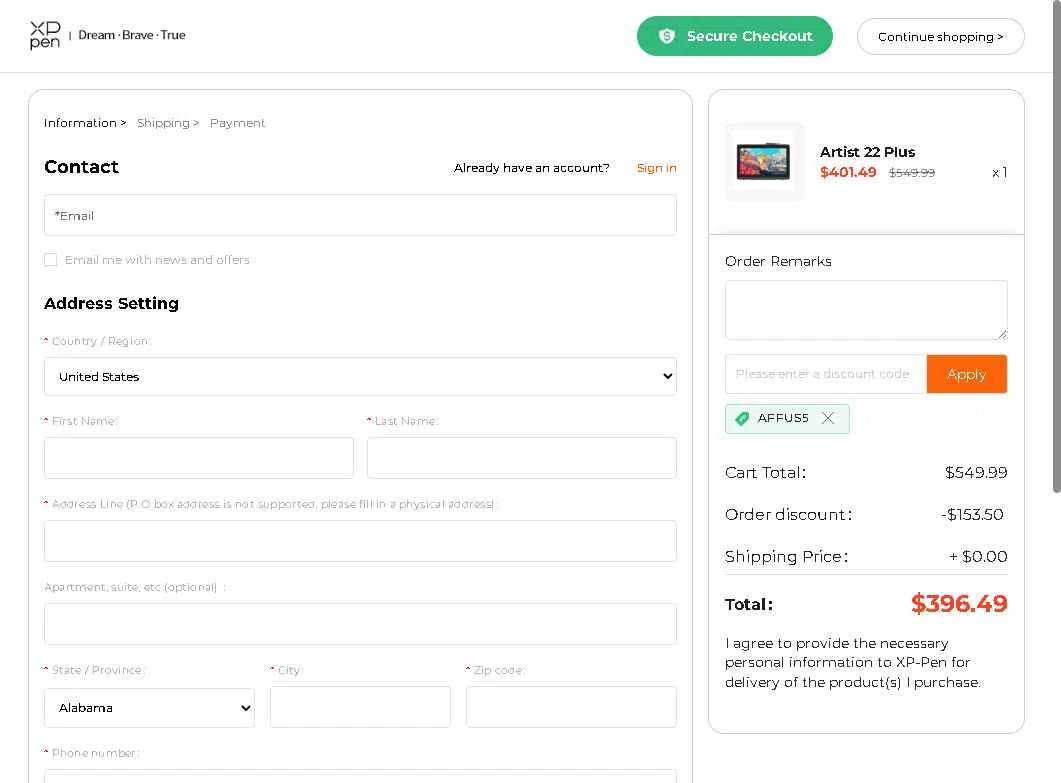
Task: Click the struck-through $549.99 price
Action: point(911,173)
